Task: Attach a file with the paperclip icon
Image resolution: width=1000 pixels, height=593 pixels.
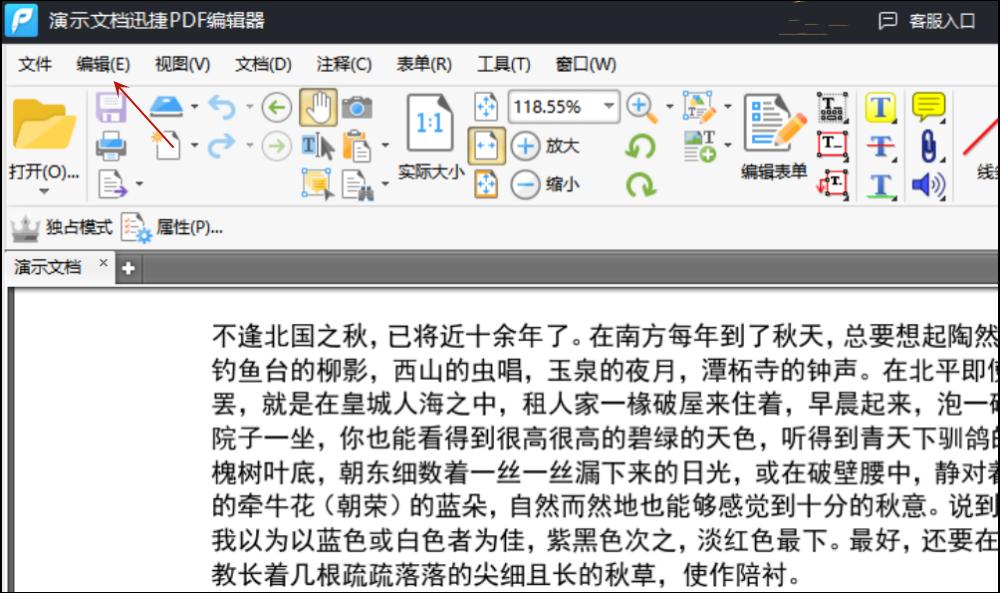Action: (929, 146)
